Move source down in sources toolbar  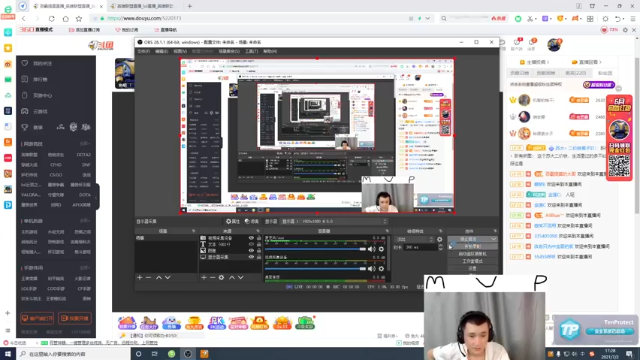pos(240,278)
